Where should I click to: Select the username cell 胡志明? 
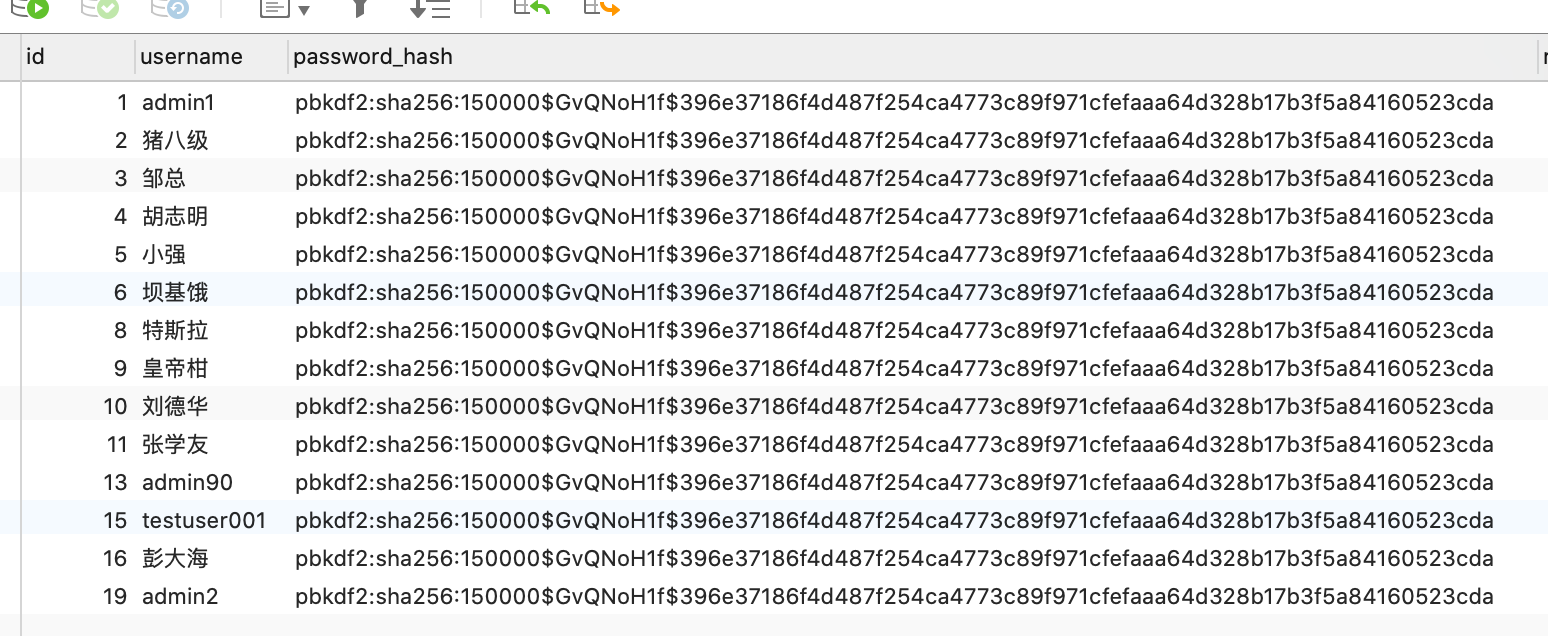(211, 216)
